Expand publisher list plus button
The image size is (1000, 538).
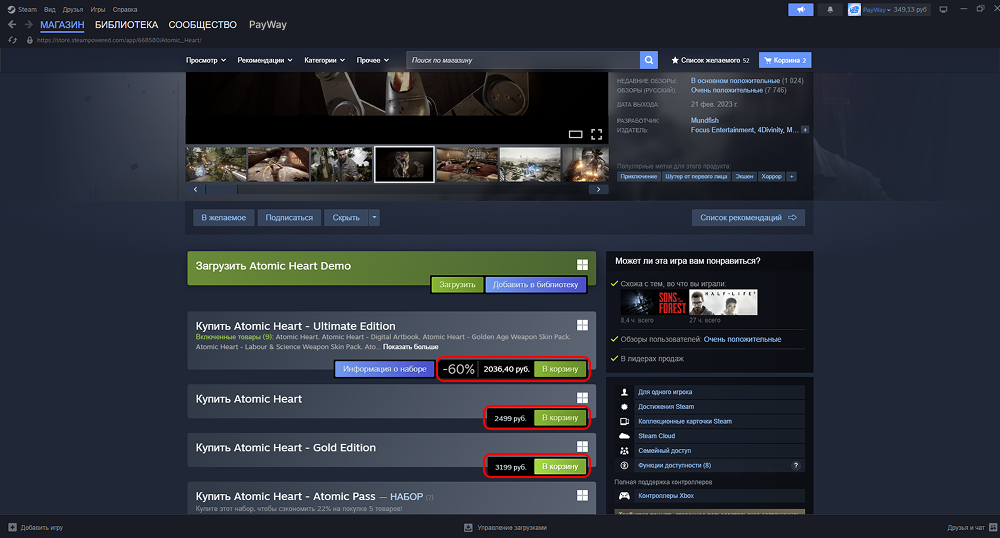pos(805,130)
